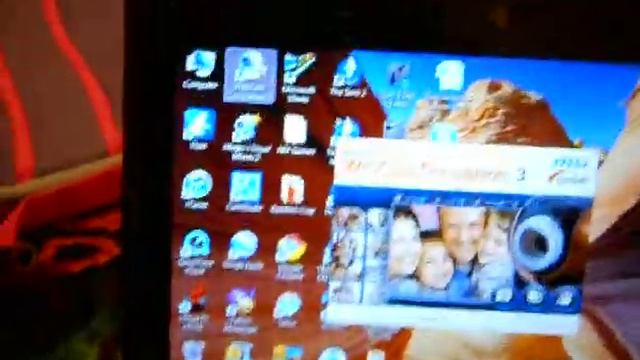
Task: Open the multicolored ball desktop icon with yellow
Action: pyautogui.click(x=291, y=255)
